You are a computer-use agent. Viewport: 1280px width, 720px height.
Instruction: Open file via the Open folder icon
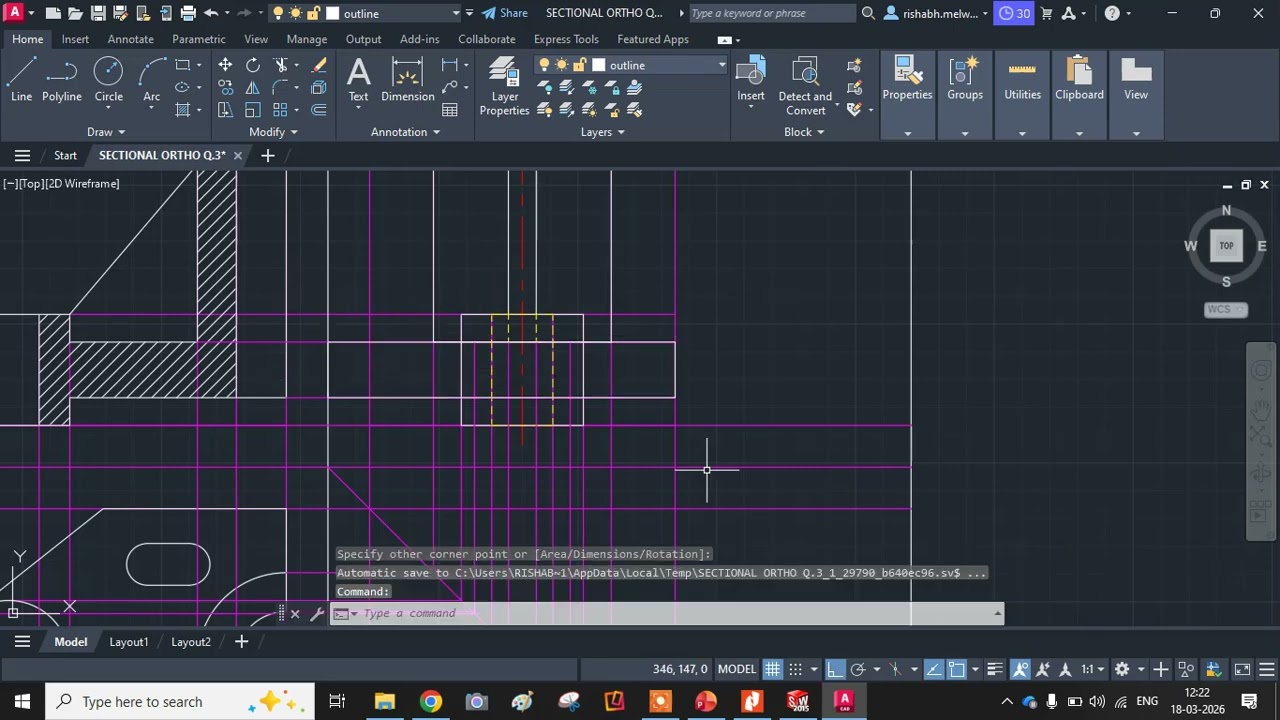(x=76, y=13)
